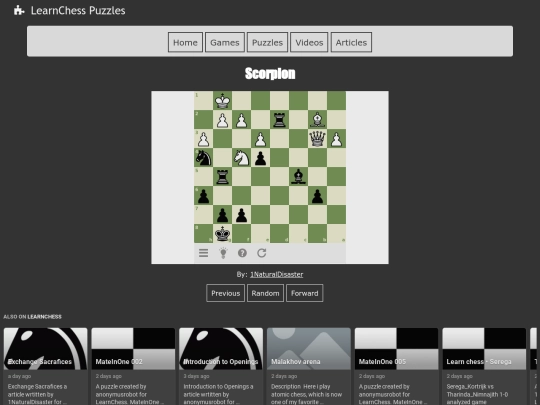The image size is (540, 405).
Task: Select the white bishop on b2
Action: click(317, 120)
